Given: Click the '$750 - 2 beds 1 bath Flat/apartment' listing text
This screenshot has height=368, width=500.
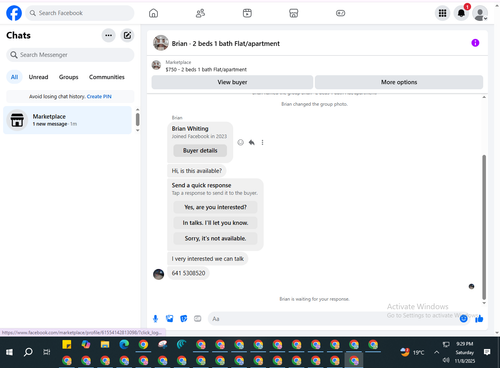Looking at the screenshot, I should [x=206, y=70].
